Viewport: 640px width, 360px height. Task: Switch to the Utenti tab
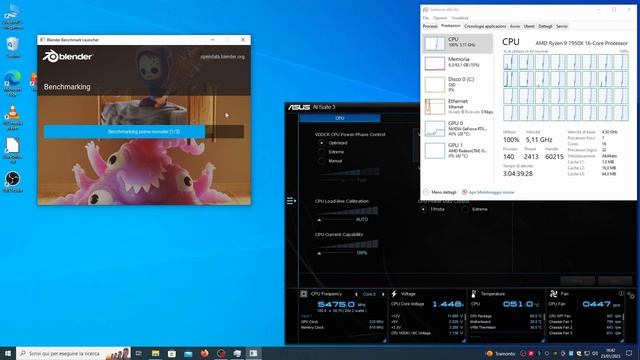coord(529,26)
